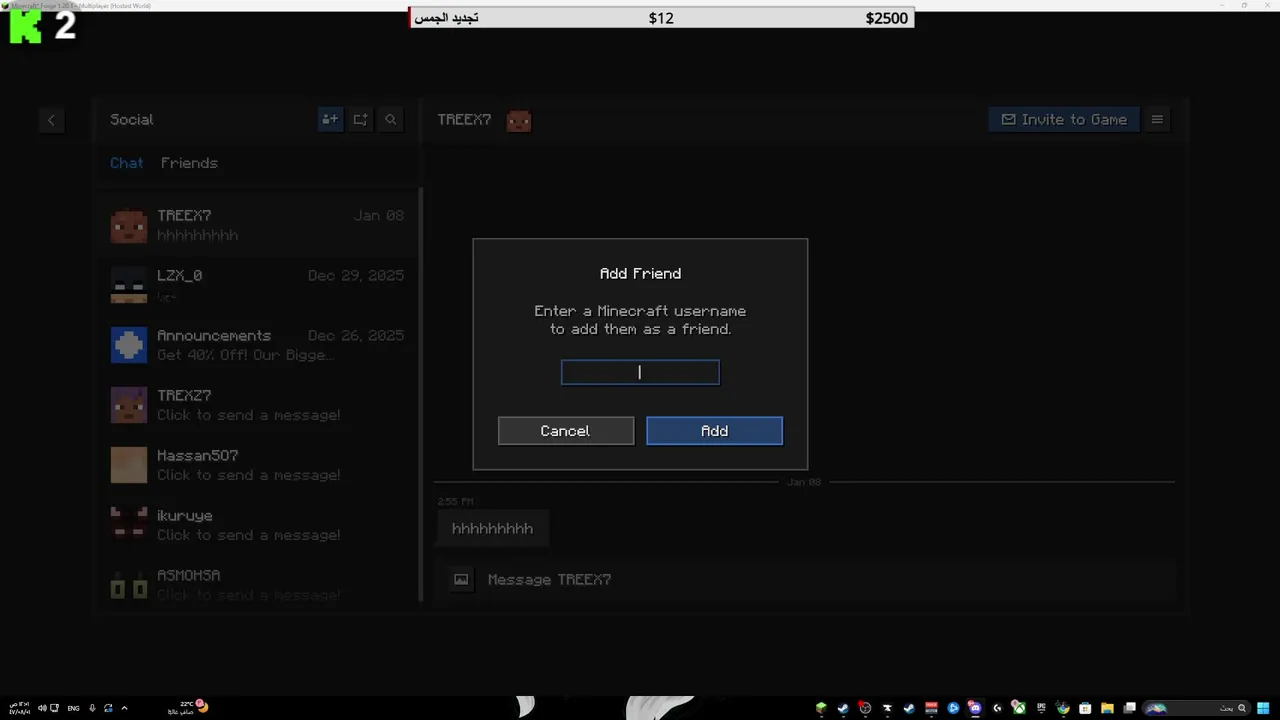Click the taskbar search box
The height and width of the screenshot is (720, 1280).
click(1195, 708)
